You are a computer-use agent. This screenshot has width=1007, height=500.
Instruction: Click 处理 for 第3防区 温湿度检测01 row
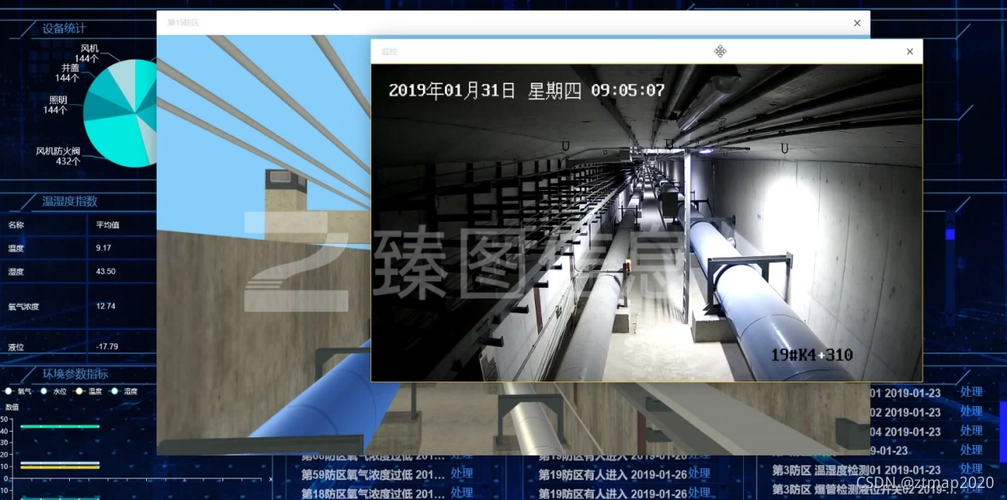point(971,469)
